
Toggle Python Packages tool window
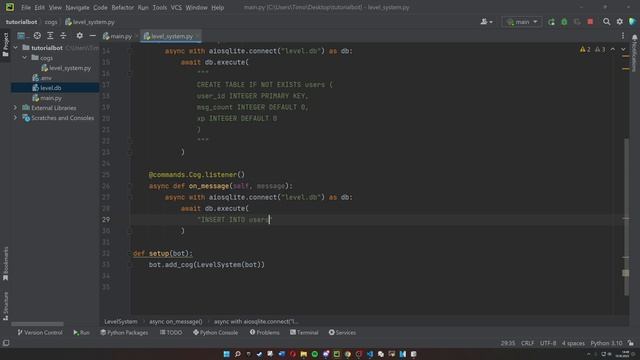click(x=124, y=333)
